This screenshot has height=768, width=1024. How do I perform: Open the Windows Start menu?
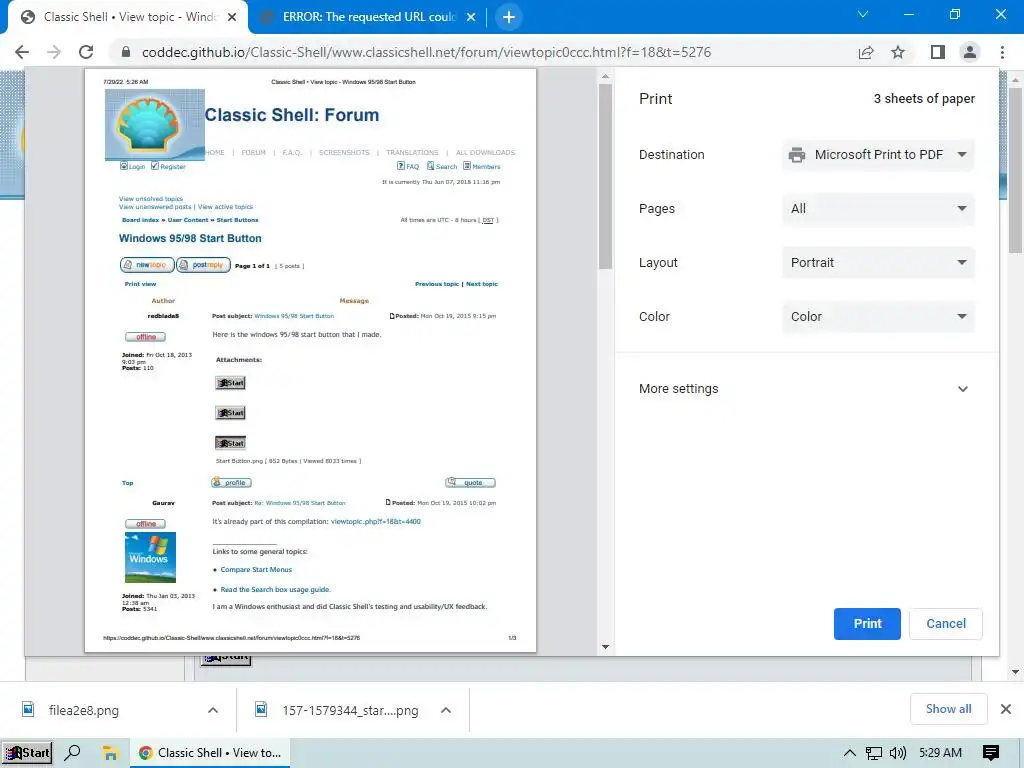(x=27, y=753)
